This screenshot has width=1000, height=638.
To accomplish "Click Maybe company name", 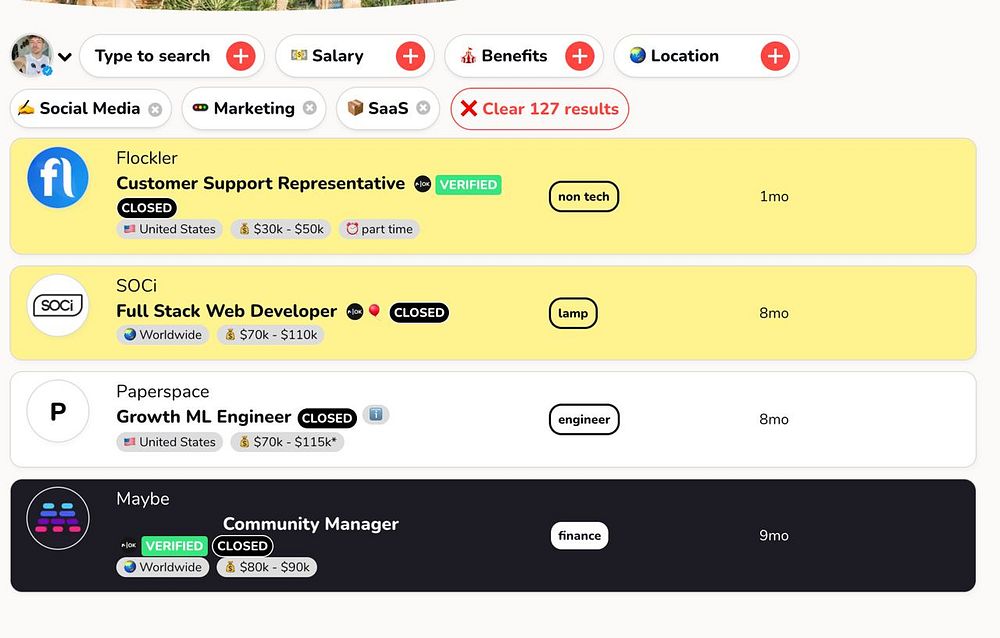I will click(143, 499).
